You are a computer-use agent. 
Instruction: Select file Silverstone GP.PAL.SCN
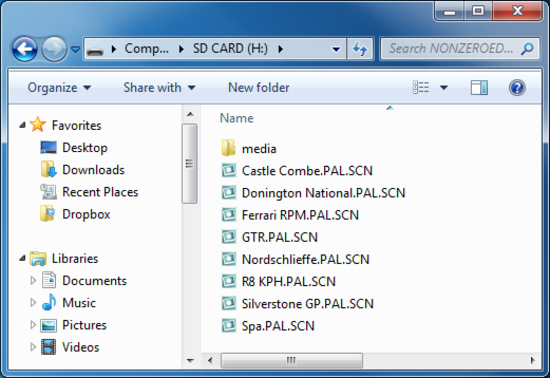[308, 303]
